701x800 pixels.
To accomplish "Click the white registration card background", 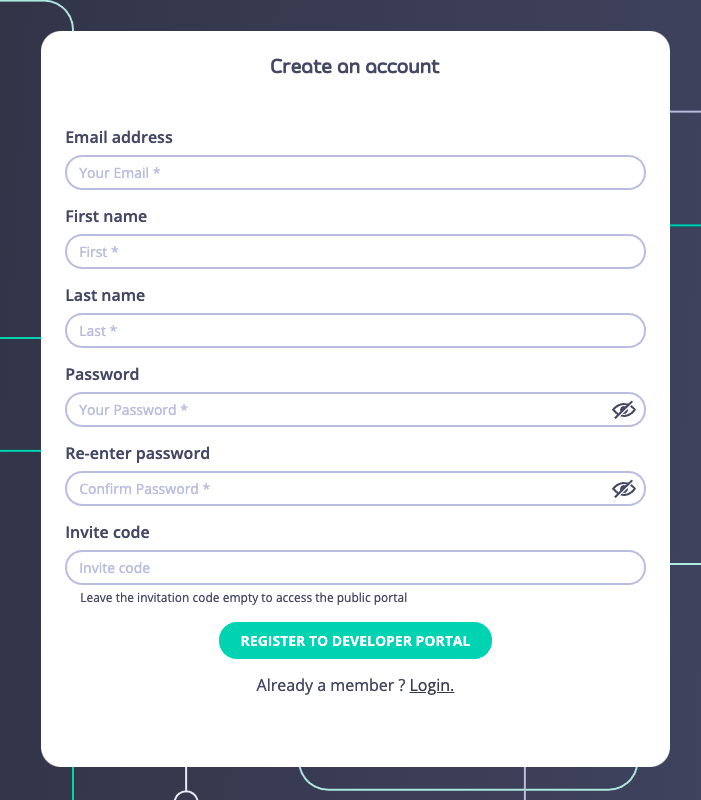I will tap(355, 730).
